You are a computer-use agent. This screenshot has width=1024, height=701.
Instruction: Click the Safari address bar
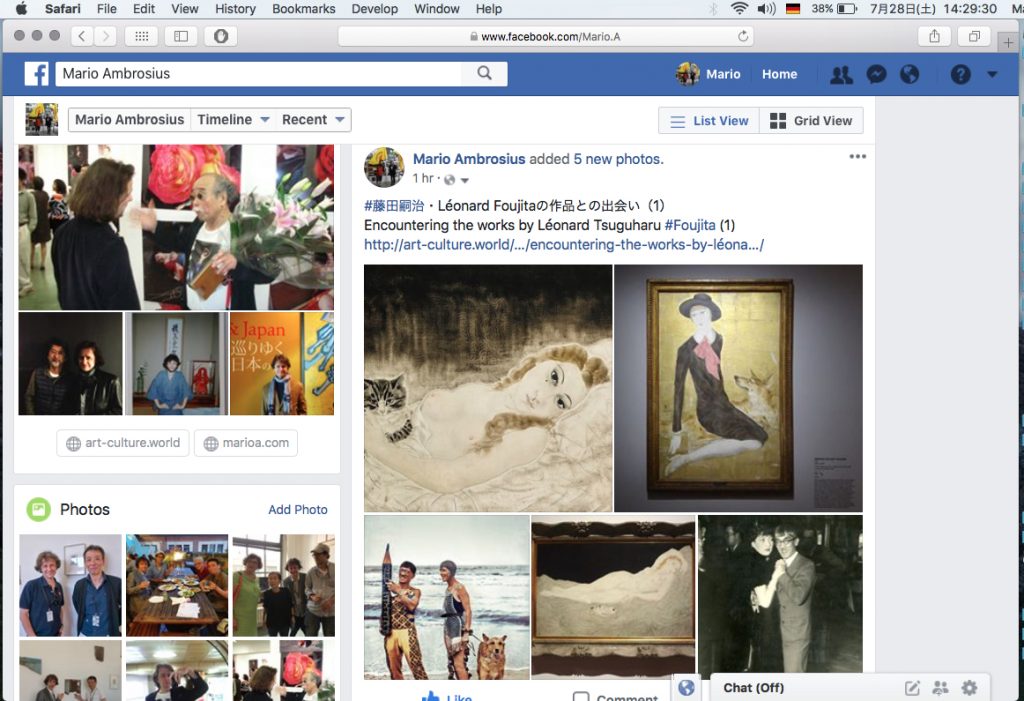pos(545,37)
